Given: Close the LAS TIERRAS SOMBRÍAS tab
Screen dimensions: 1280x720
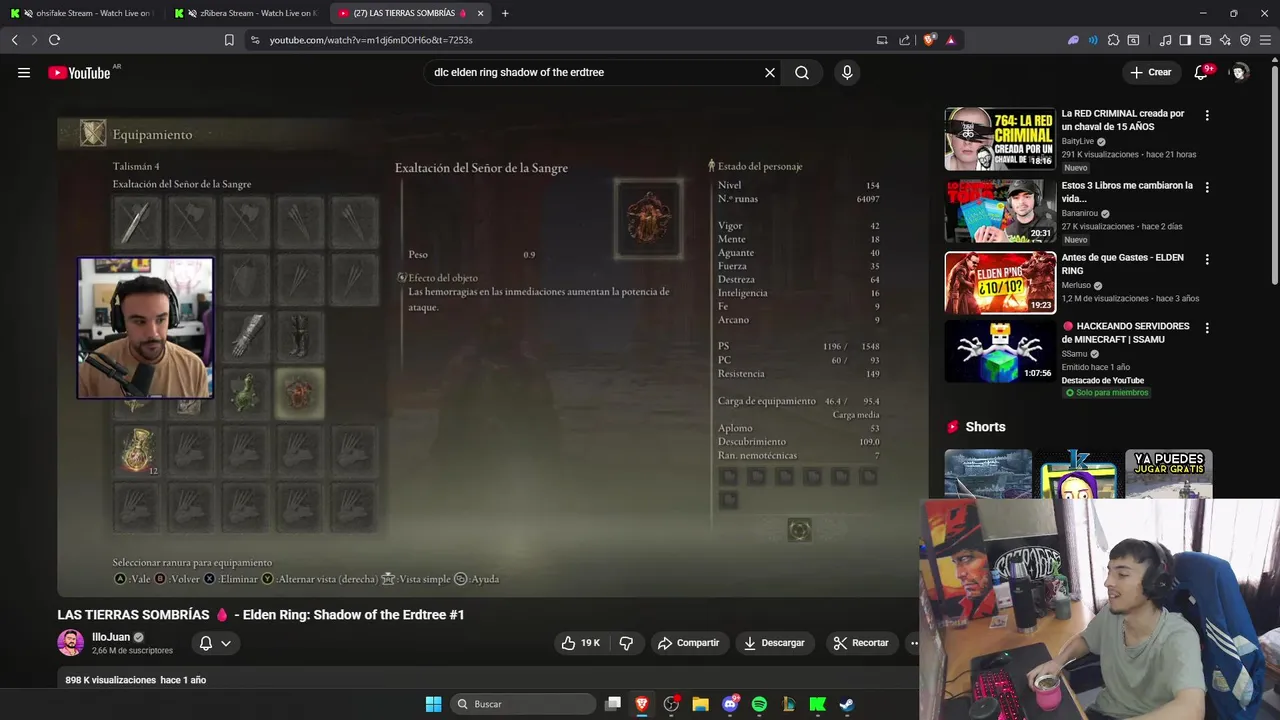Looking at the screenshot, I should [x=481, y=13].
